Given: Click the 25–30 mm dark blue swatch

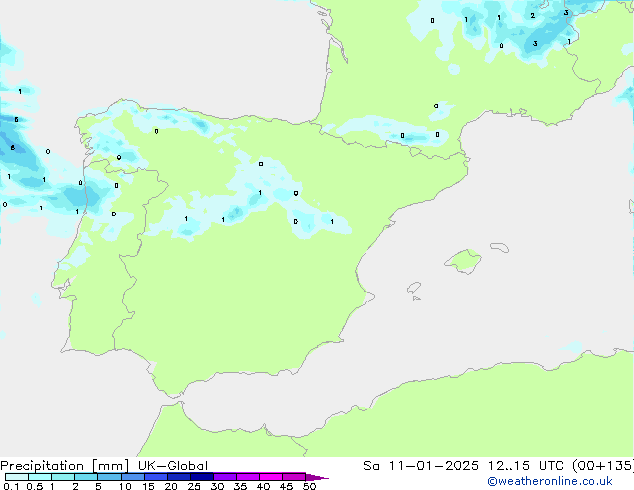Looking at the screenshot, I should point(202,477).
